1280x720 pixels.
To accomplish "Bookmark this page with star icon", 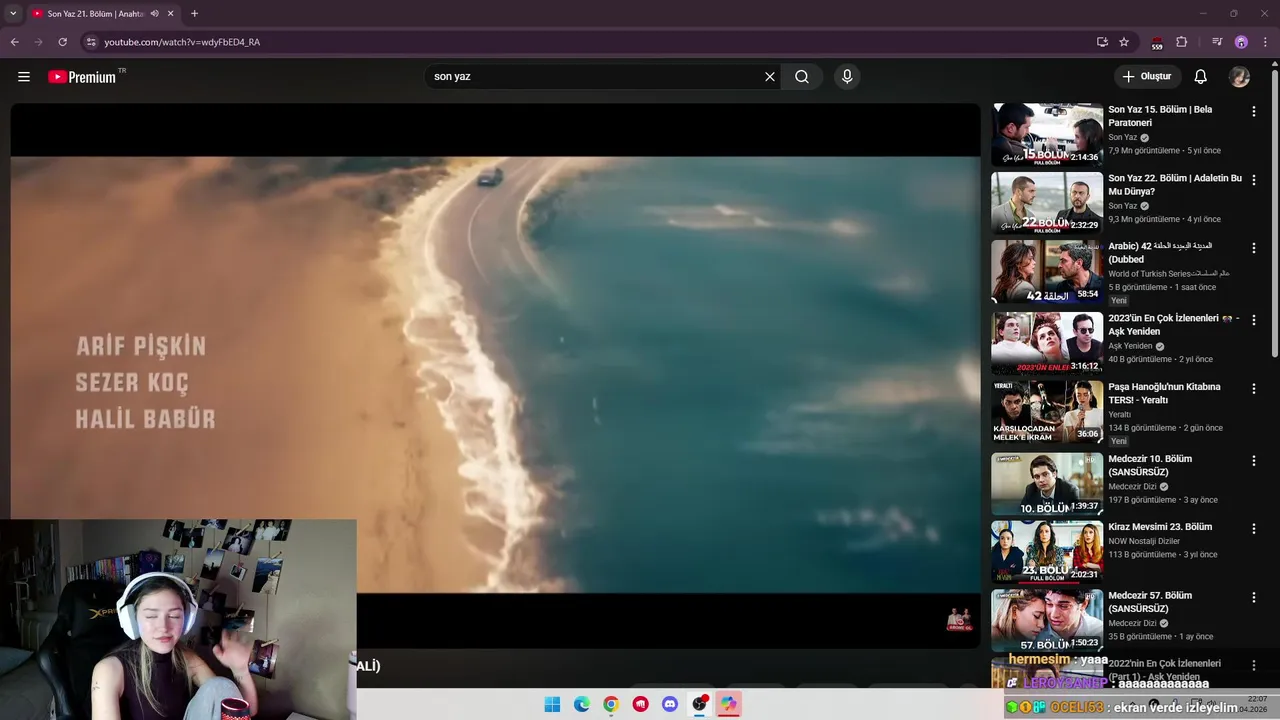I will (1124, 42).
